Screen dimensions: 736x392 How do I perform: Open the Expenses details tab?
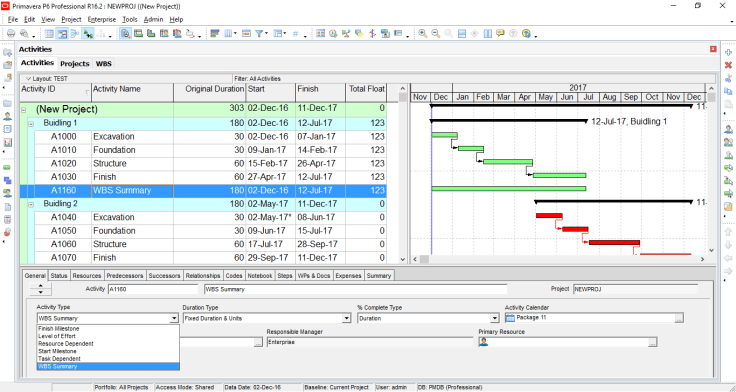click(x=349, y=276)
